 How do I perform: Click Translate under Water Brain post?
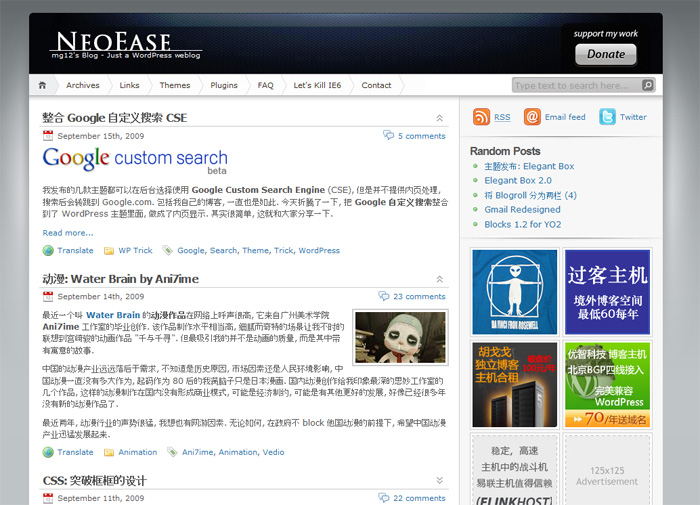pyautogui.click(x=75, y=452)
